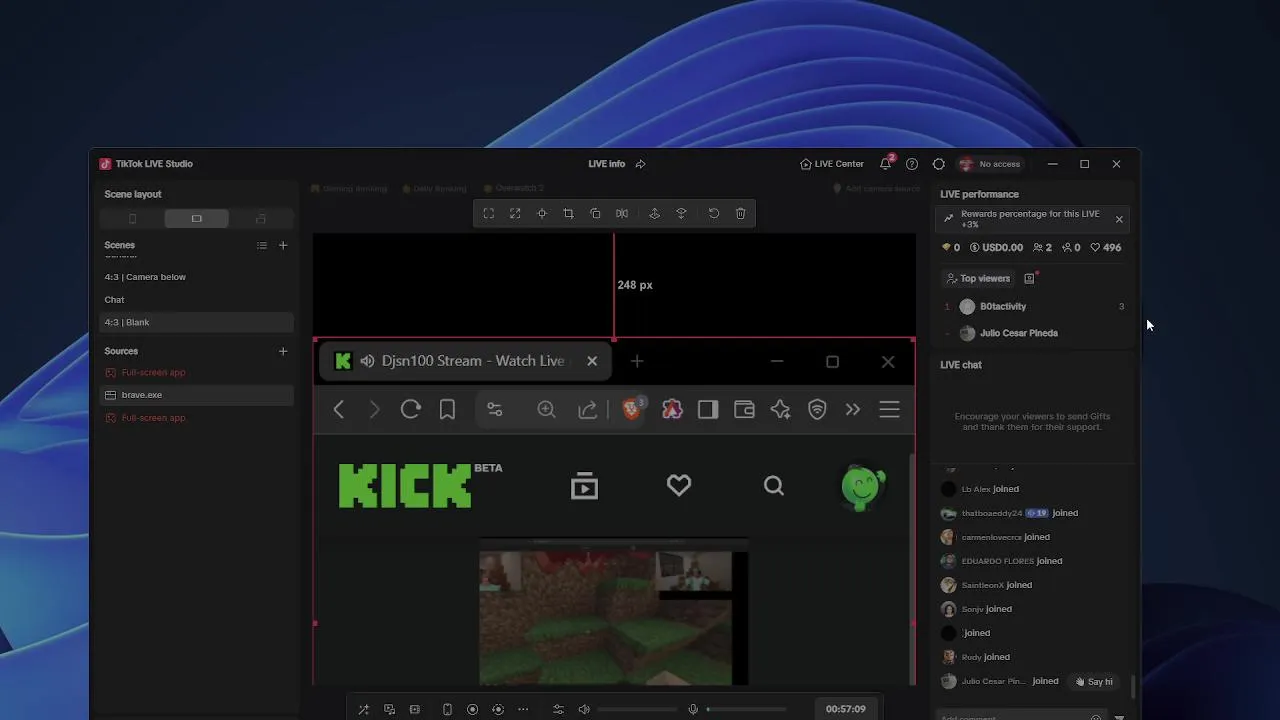The height and width of the screenshot is (720, 1280).
Task: Open the audio mixer sliders icon
Action: [x=558, y=709]
